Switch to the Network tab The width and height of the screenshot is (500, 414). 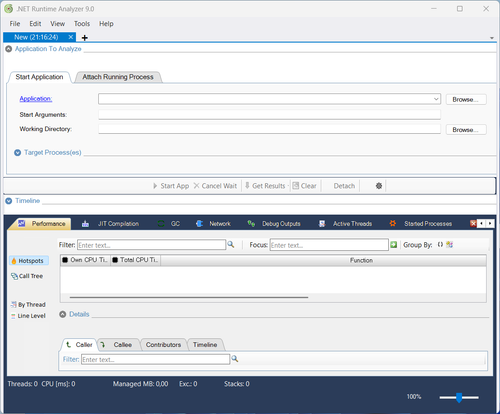(213, 224)
